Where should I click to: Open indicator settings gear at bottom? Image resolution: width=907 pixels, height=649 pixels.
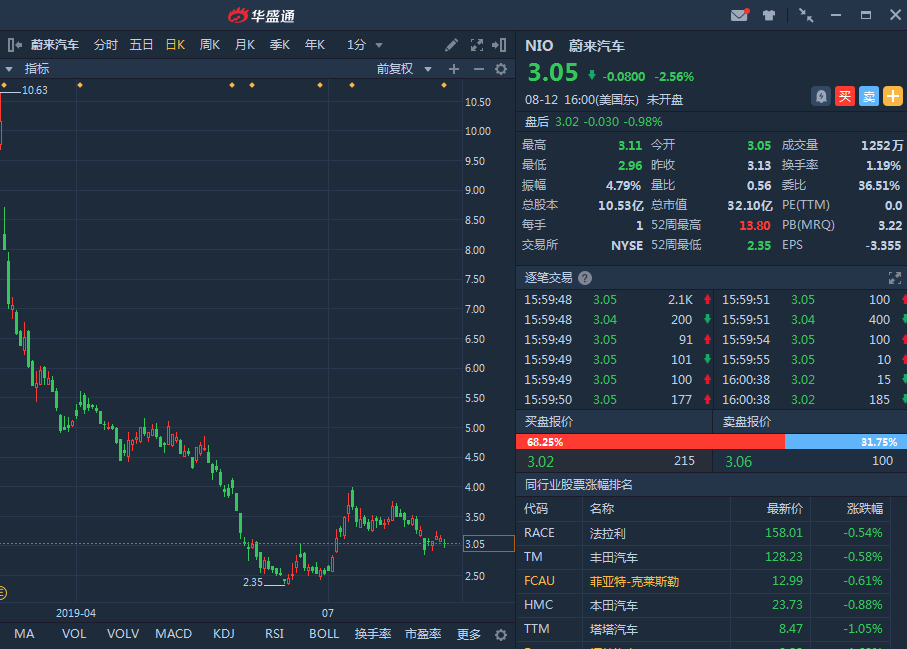501,635
